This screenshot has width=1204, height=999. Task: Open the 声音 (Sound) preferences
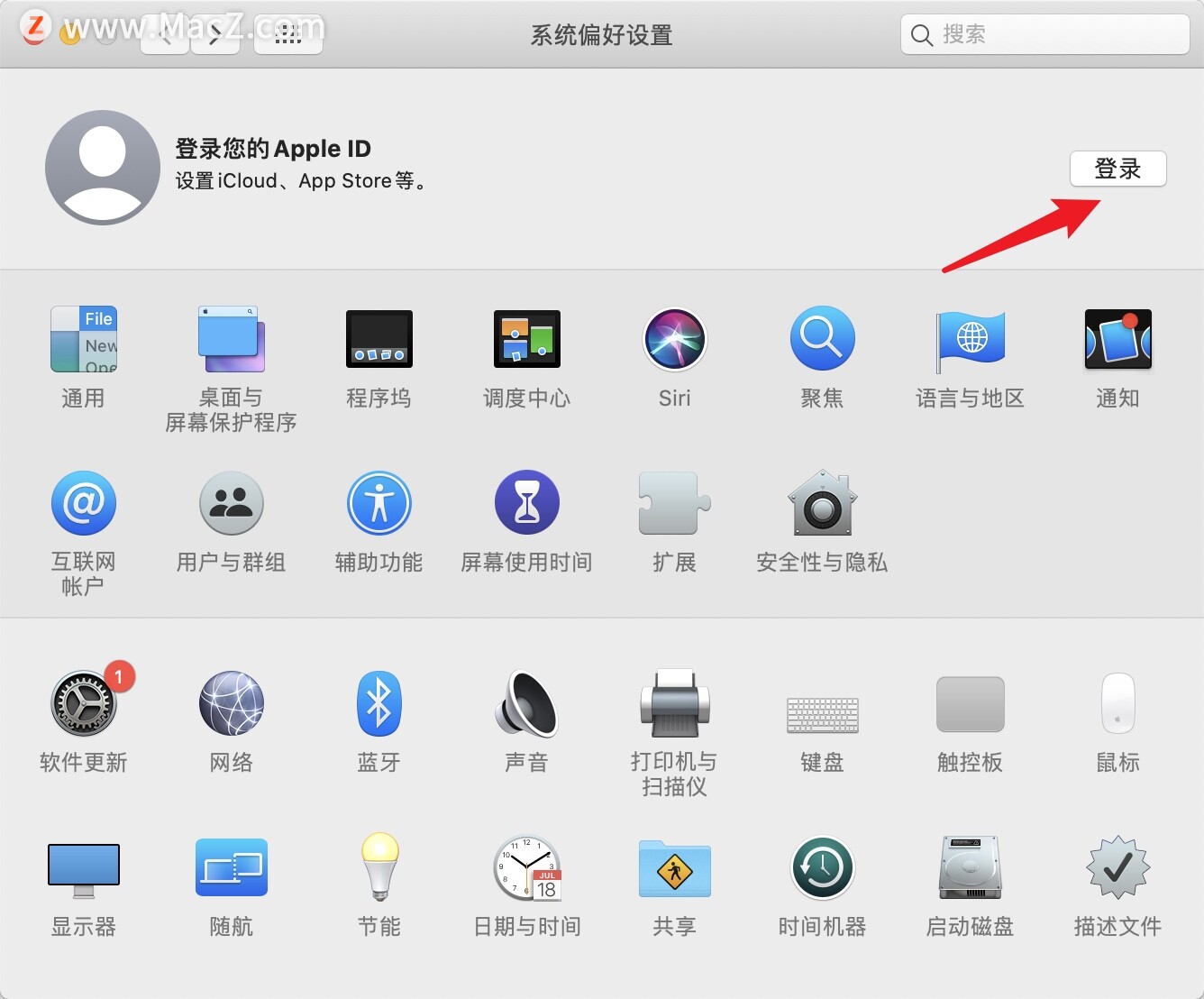527,703
